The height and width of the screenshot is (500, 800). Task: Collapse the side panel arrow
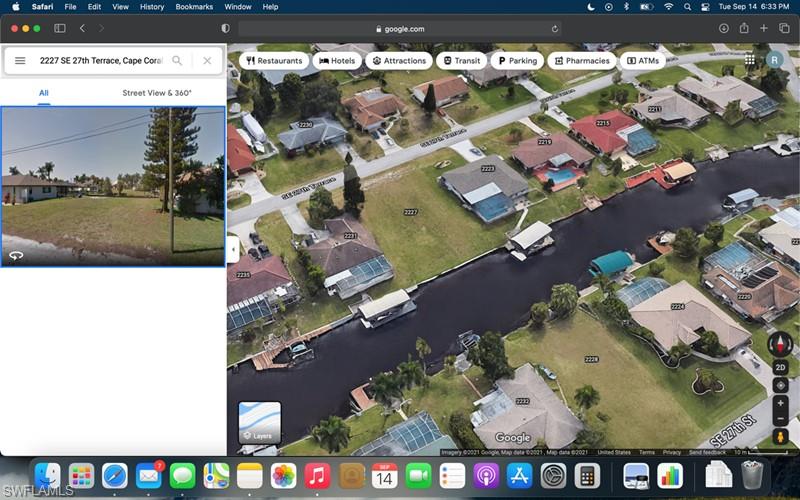pyautogui.click(x=232, y=249)
